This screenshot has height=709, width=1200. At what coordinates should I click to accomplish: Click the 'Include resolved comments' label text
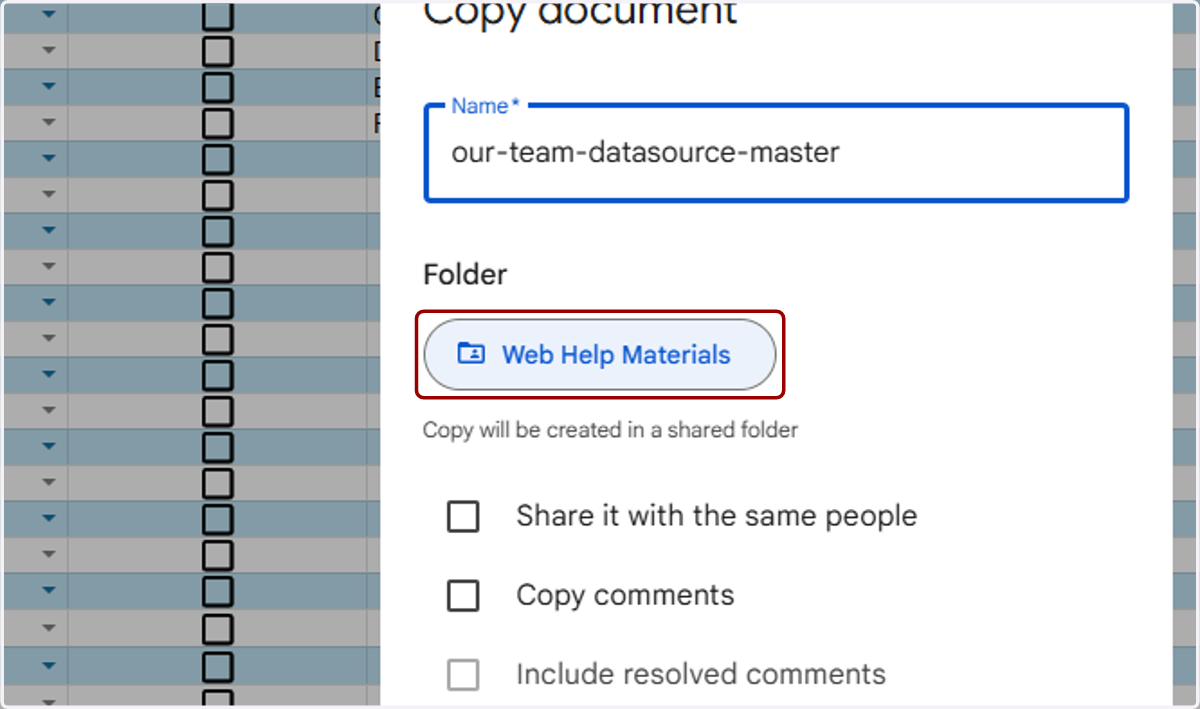click(x=701, y=674)
